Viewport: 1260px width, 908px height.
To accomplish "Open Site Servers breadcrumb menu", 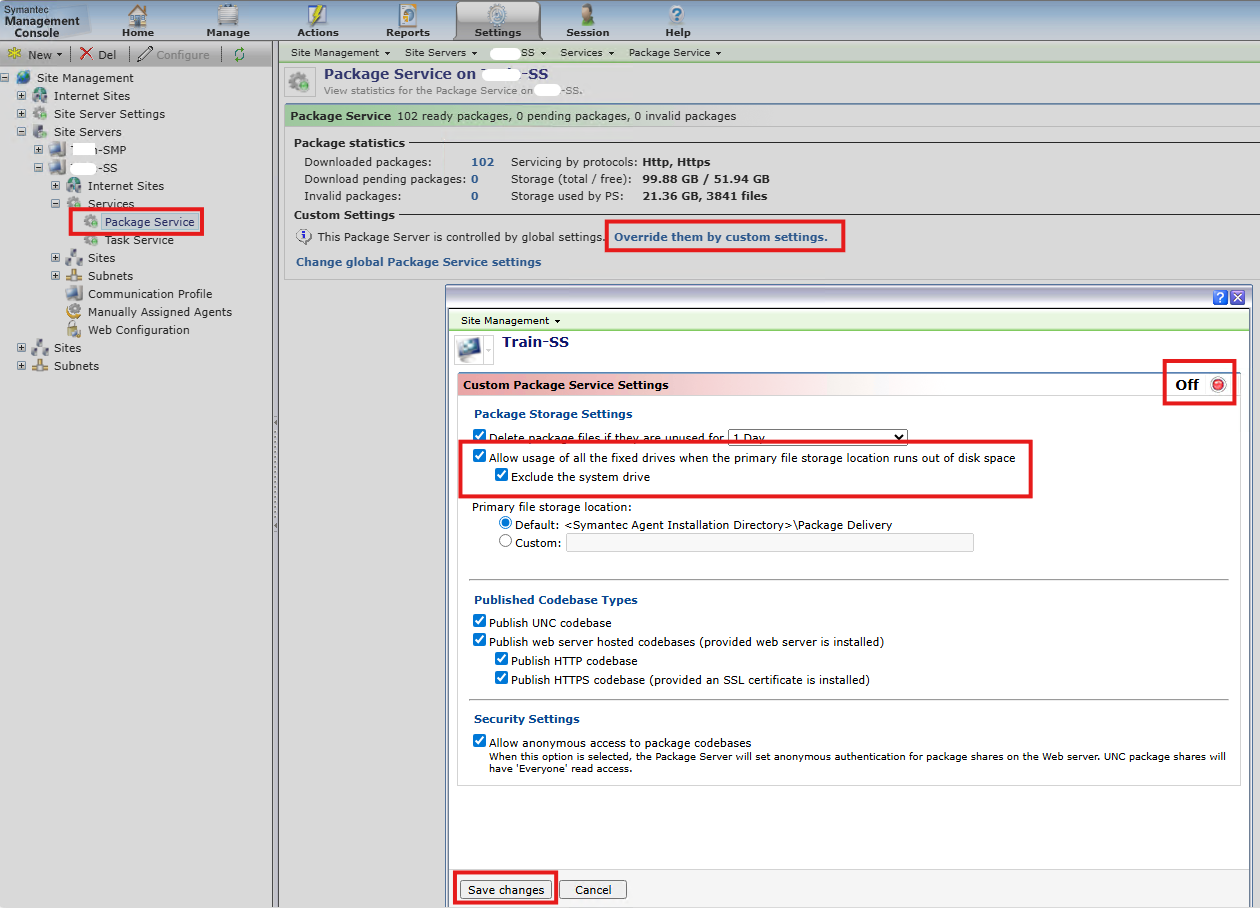I will [x=440, y=53].
